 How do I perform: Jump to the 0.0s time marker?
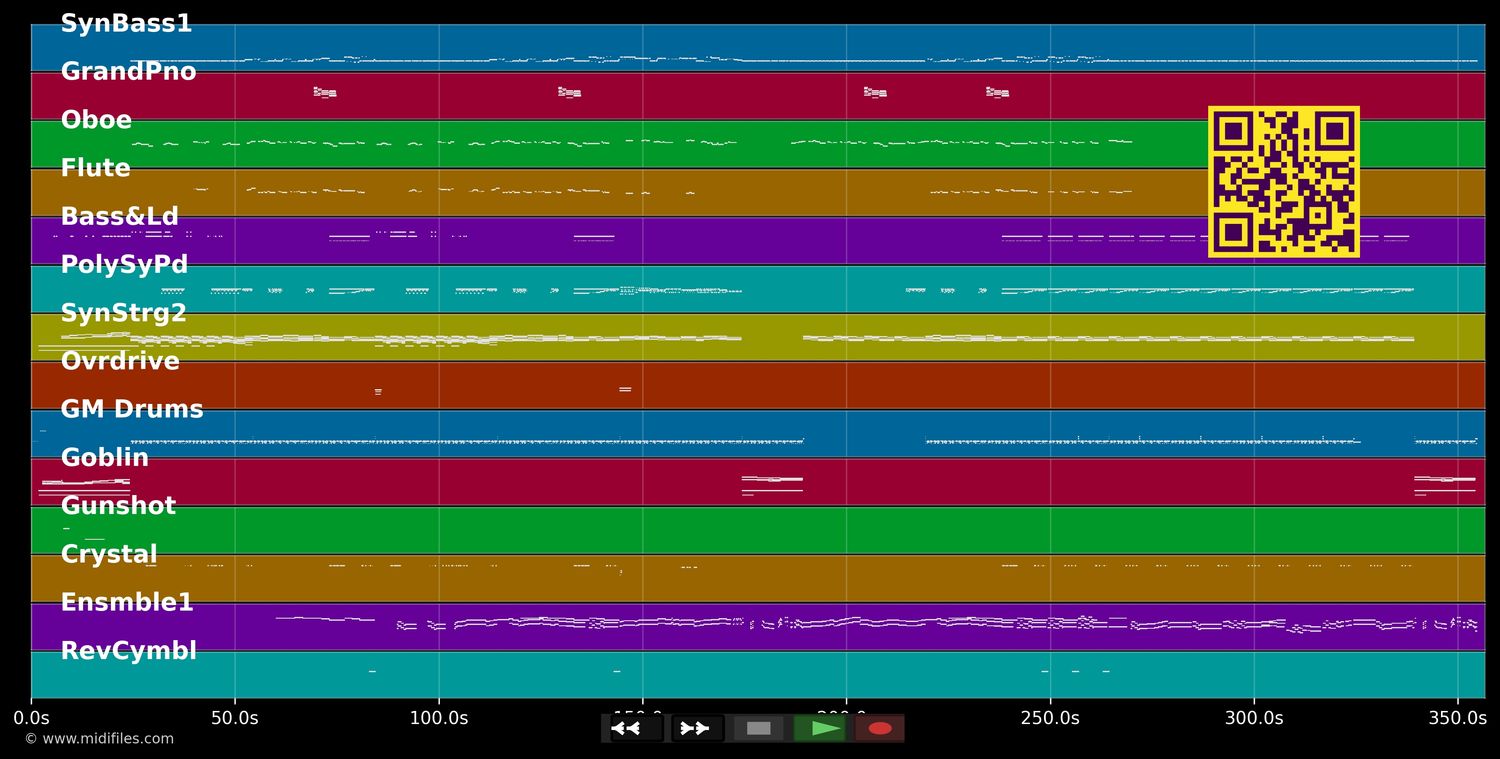click(31, 718)
